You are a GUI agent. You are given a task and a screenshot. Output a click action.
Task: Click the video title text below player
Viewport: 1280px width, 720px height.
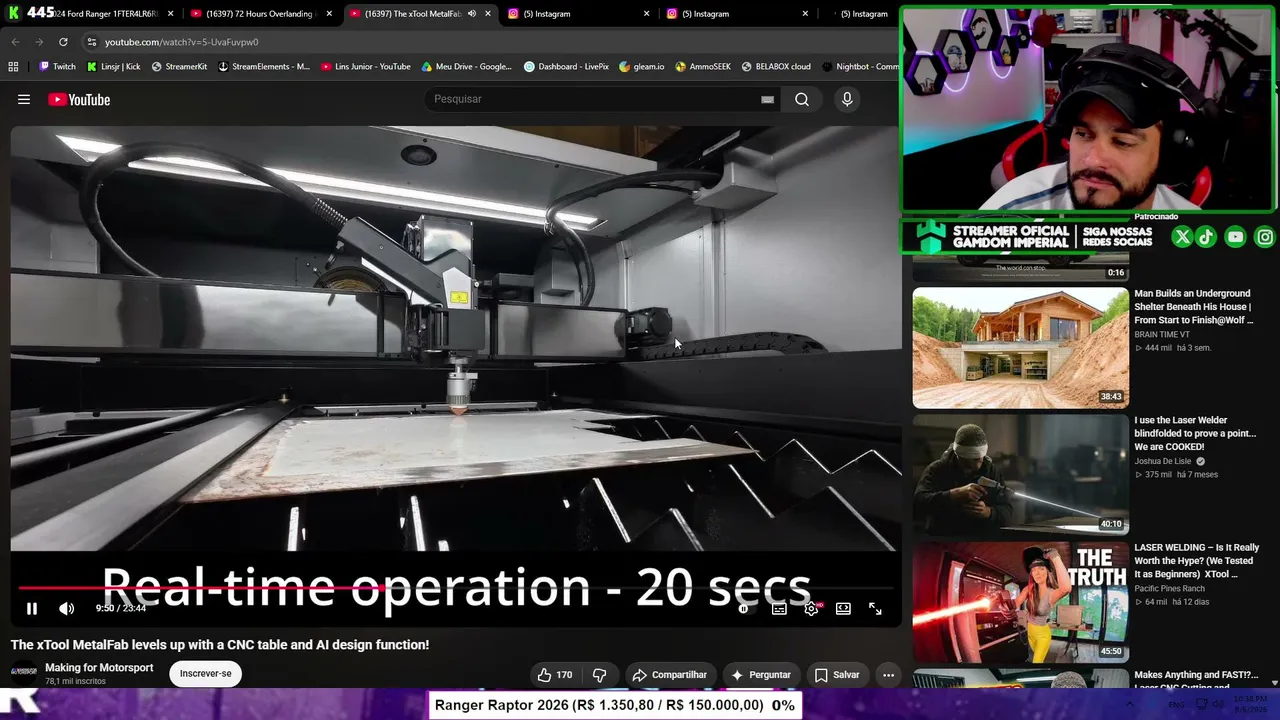(x=220, y=645)
